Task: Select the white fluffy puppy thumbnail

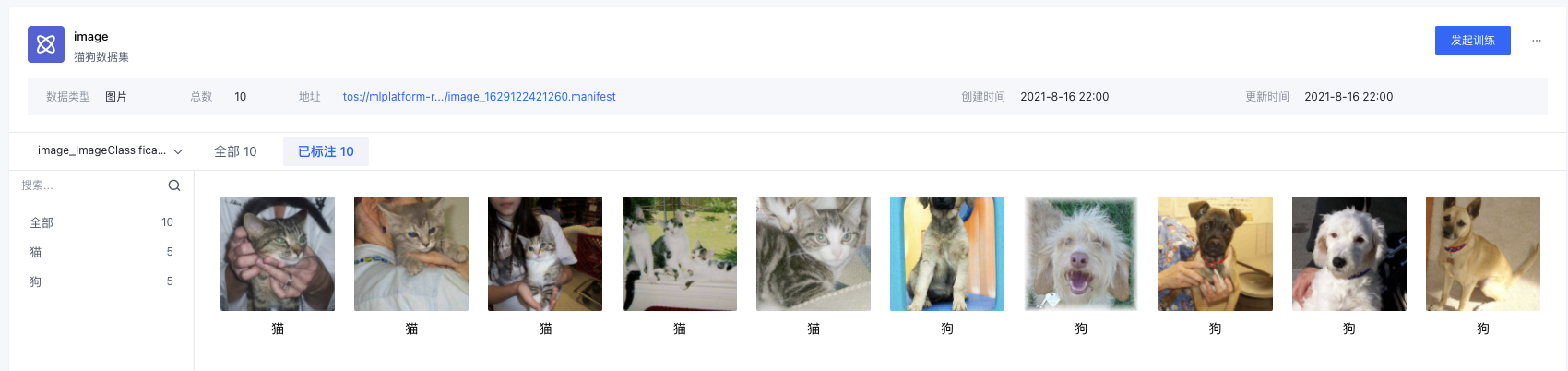Action: (1349, 254)
